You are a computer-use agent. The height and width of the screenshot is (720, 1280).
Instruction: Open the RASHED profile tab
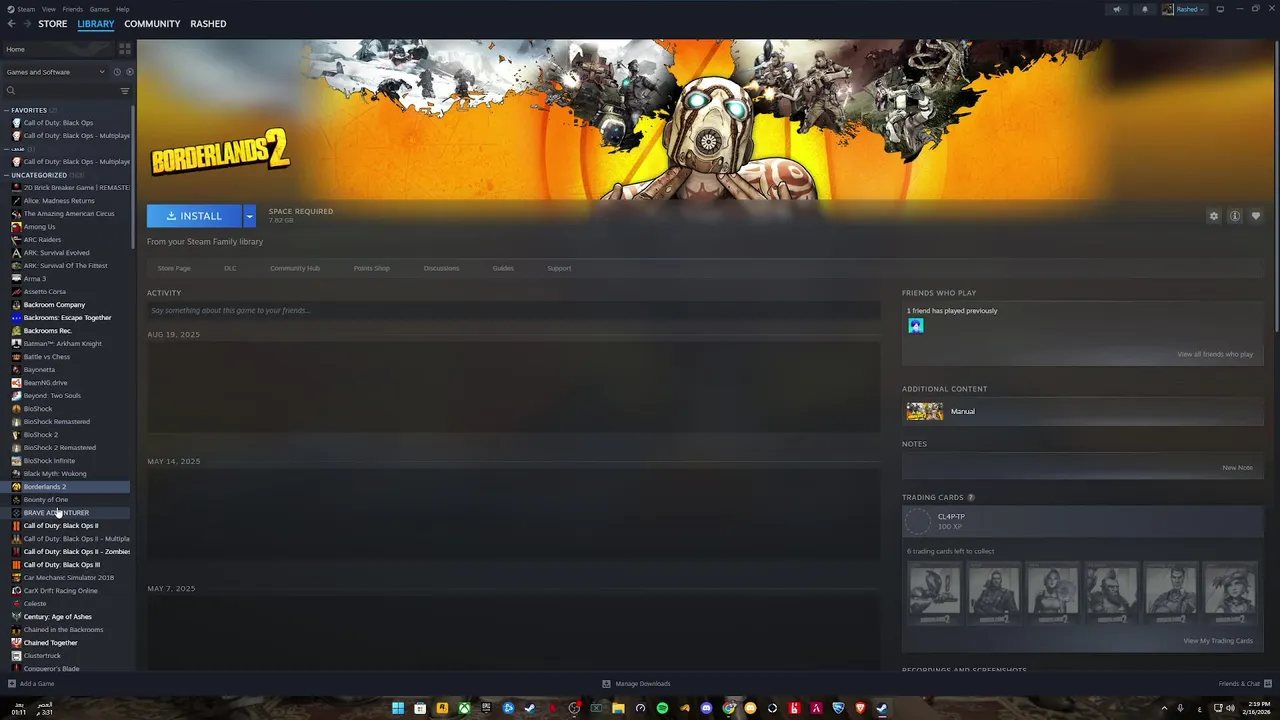(x=208, y=23)
